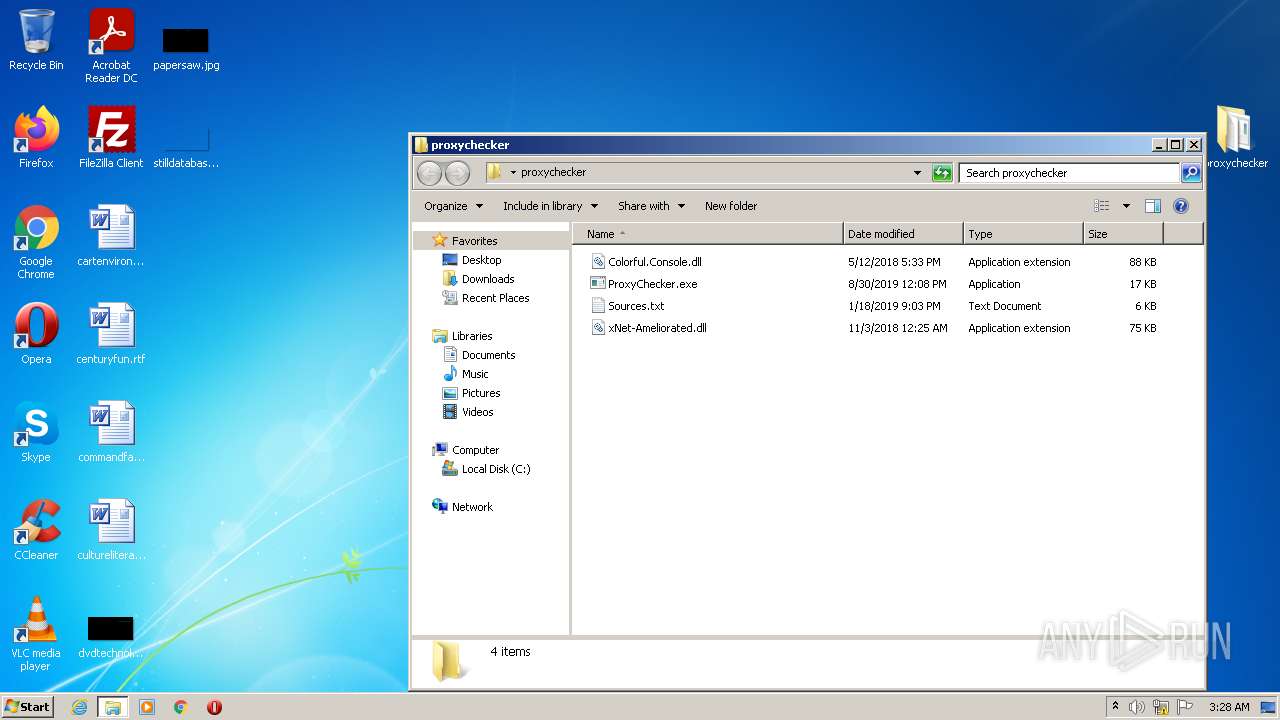
Task: Change view with the views icon
Action: [1102, 206]
